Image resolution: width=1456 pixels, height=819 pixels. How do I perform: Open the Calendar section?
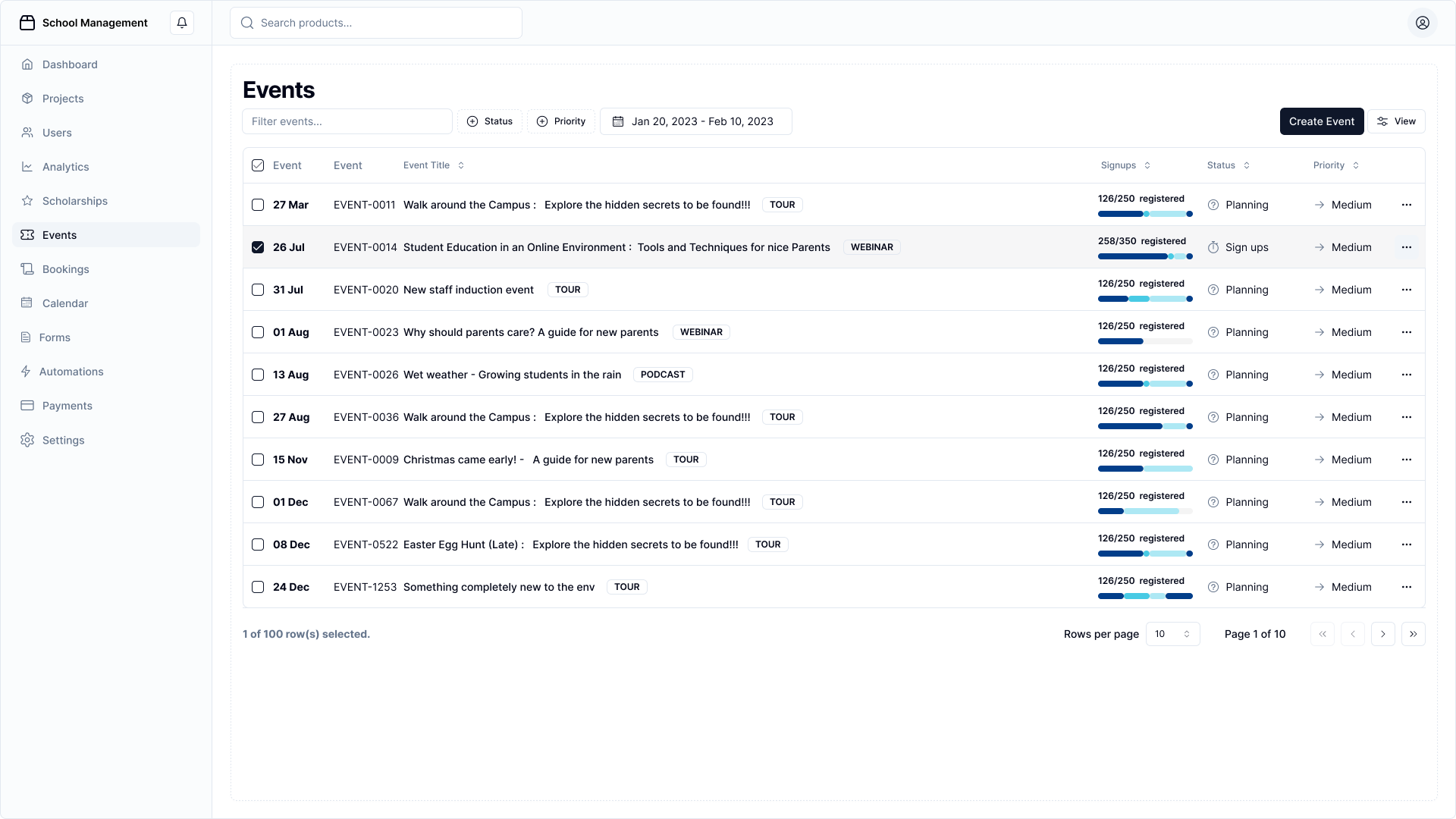[64, 303]
